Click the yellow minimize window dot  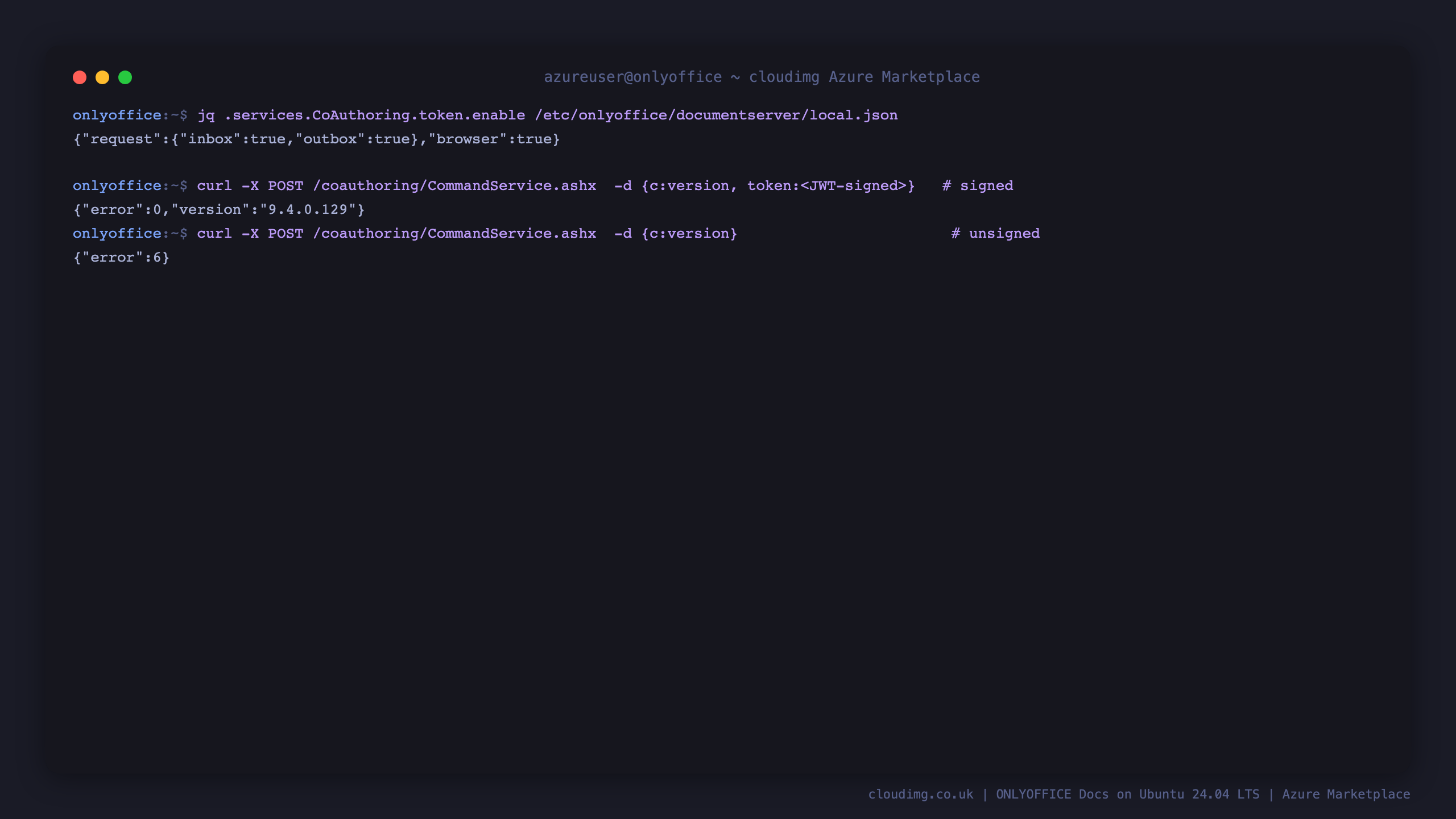tap(102, 77)
